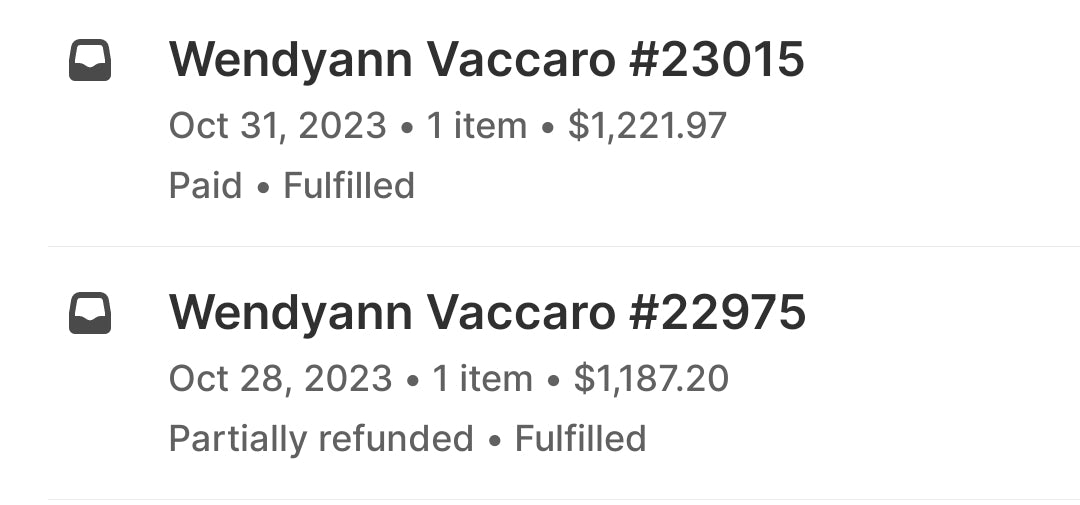Select the $1,187.20 order total
Viewport: 1080px width, 505px height.
point(651,379)
